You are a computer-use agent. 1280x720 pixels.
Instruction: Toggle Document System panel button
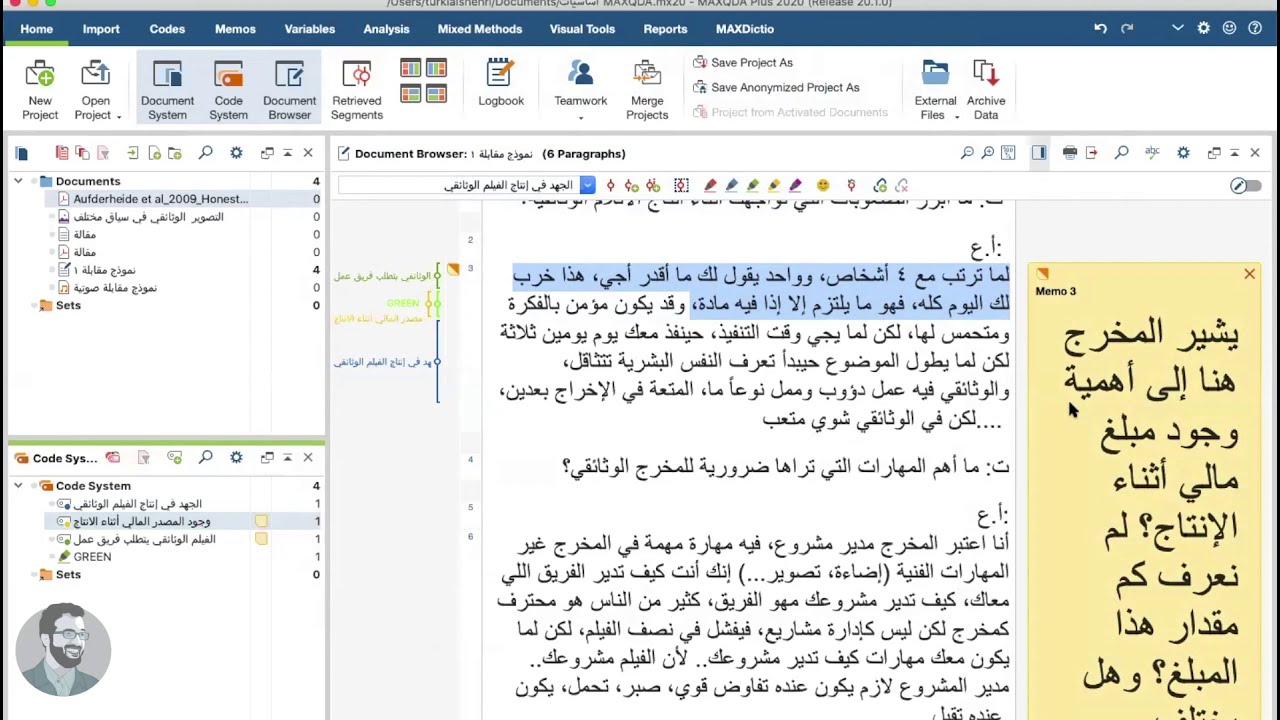click(167, 90)
